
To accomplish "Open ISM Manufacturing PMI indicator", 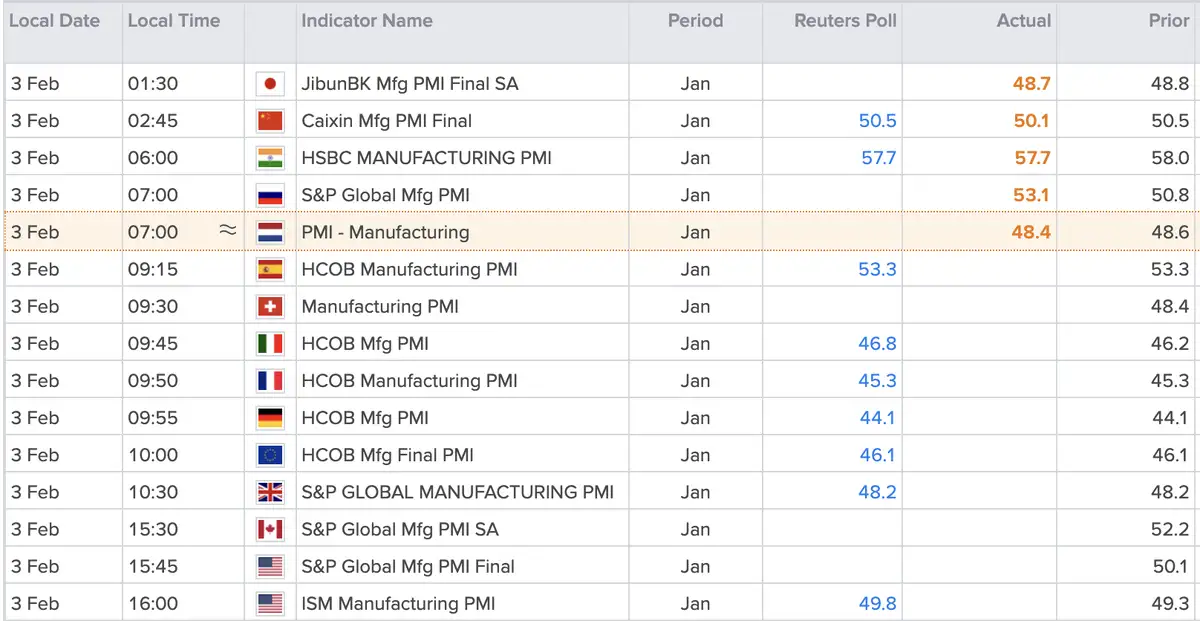I will [398, 603].
